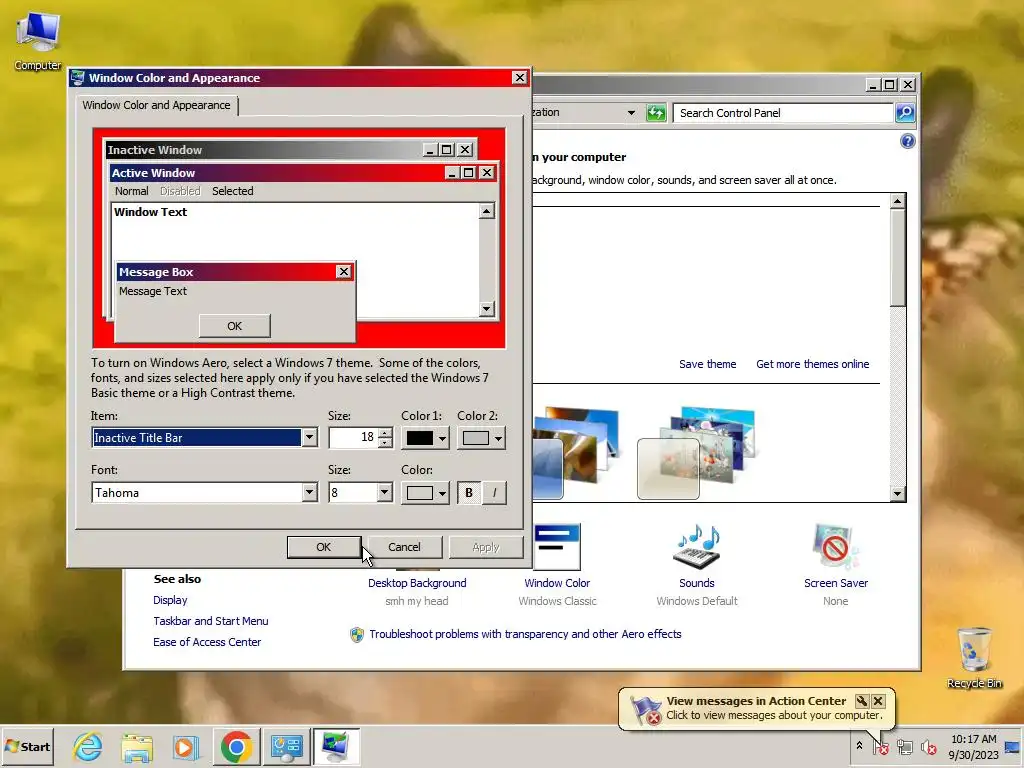
Task: Click the Control Panel search magnifier button
Action: [904, 112]
